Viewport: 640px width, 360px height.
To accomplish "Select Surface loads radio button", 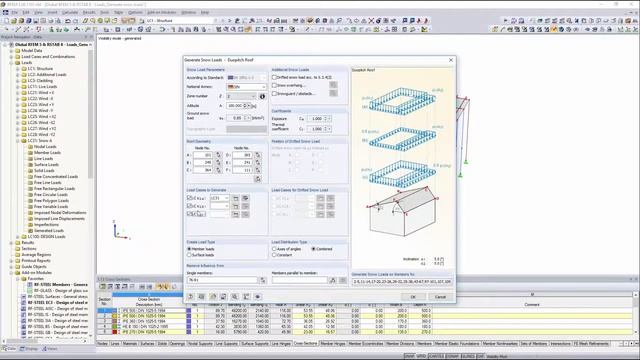I will click(x=189, y=255).
